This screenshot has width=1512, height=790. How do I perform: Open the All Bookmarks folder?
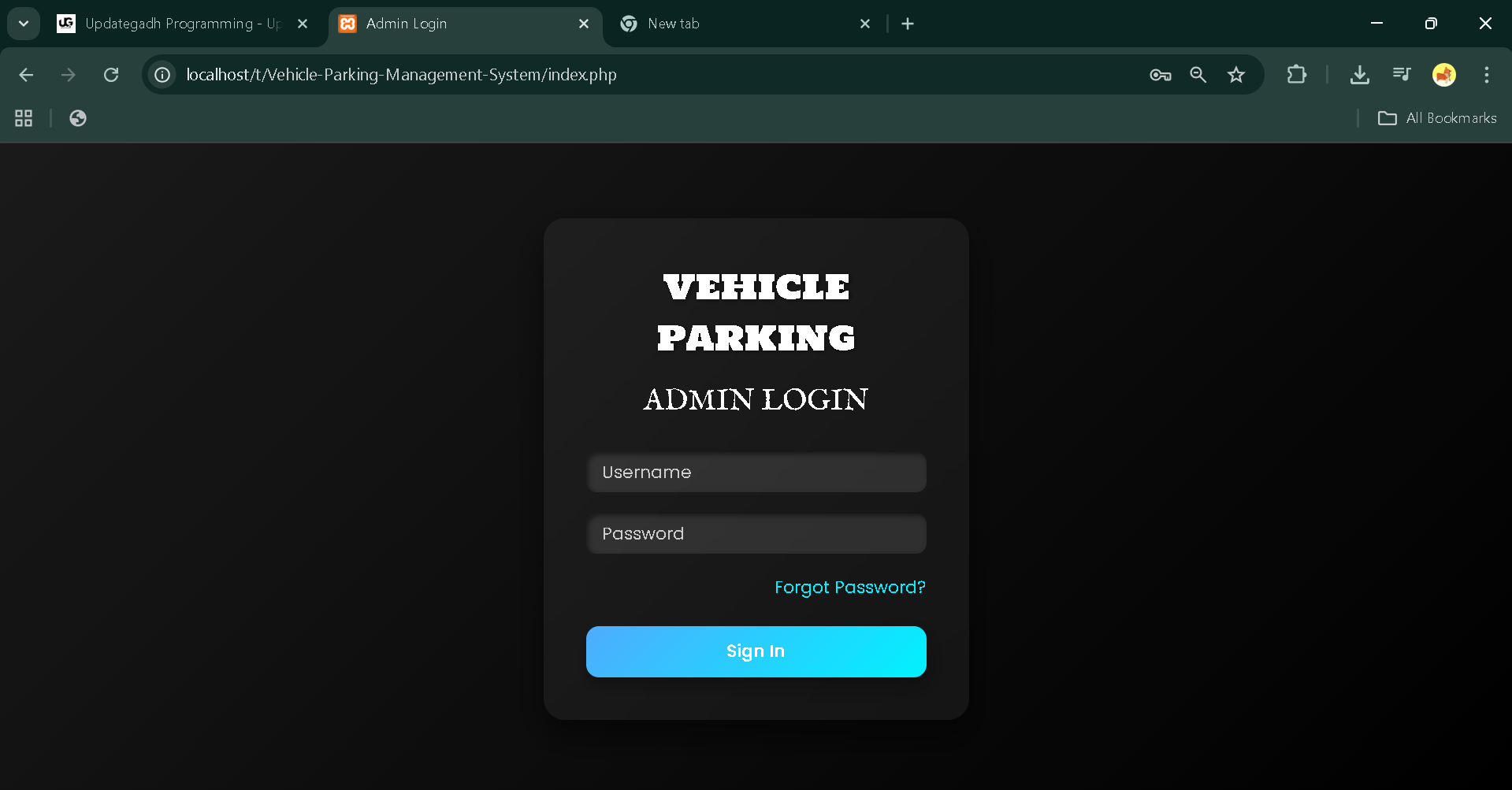[x=1436, y=118]
